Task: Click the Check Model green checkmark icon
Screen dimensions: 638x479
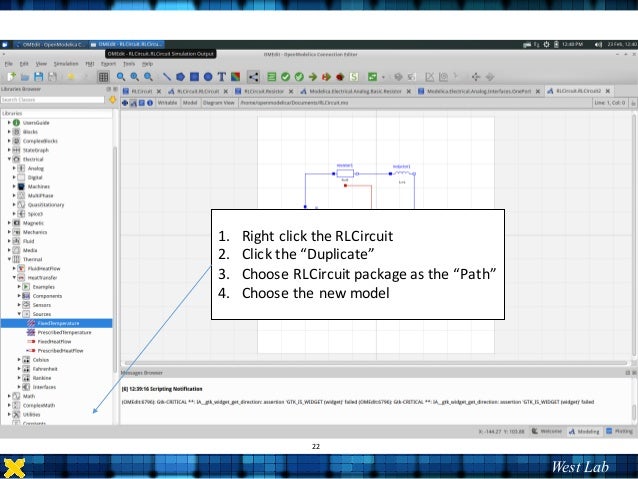Action: (x=285, y=76)
